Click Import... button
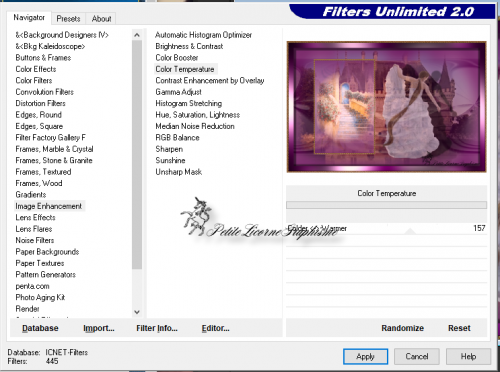 pos(99,328)
